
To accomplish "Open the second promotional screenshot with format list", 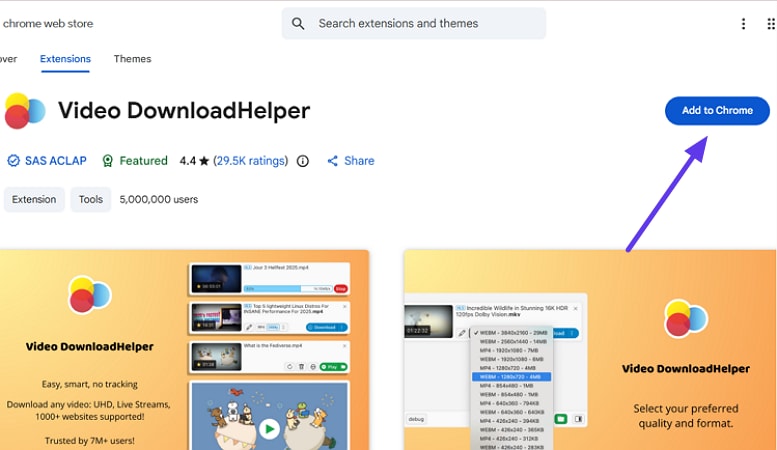I will pyautogui.click(x=590, y=350).
